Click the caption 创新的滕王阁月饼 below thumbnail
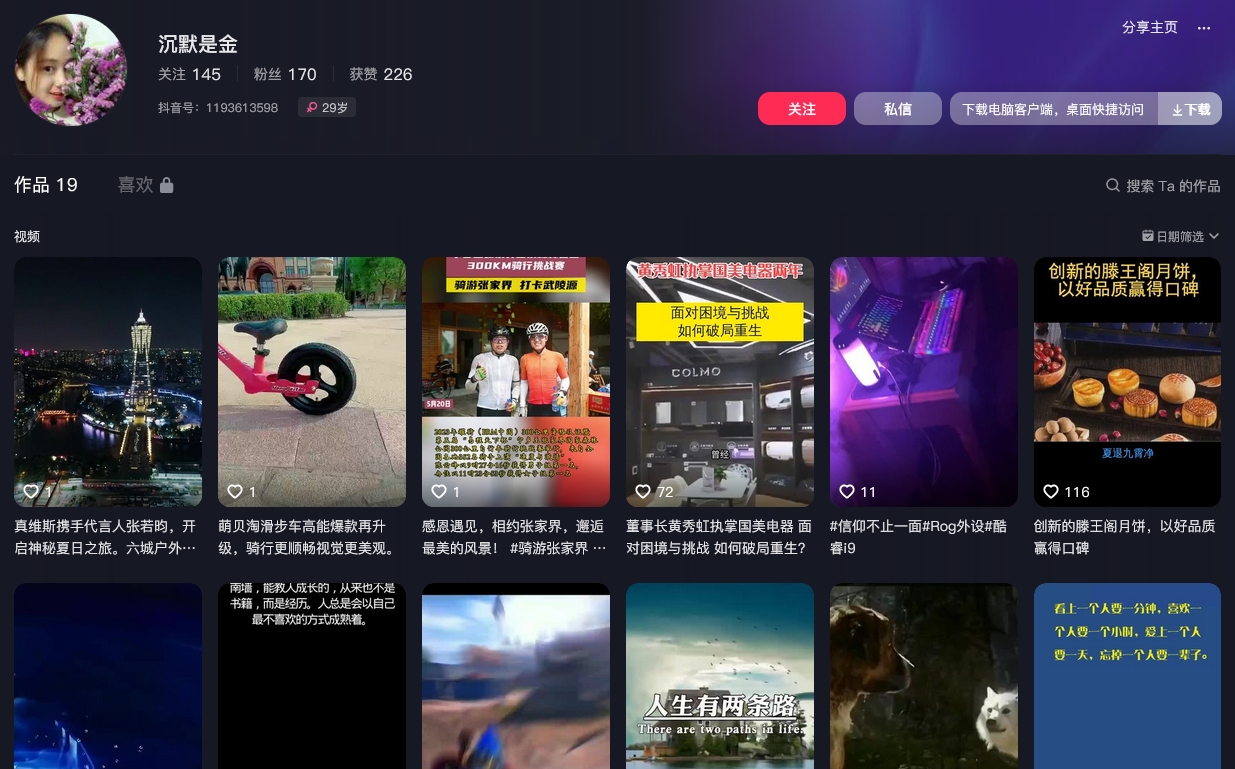Screen dimensions: 1235x769 pyautogui.click(x=1125, y=537)
